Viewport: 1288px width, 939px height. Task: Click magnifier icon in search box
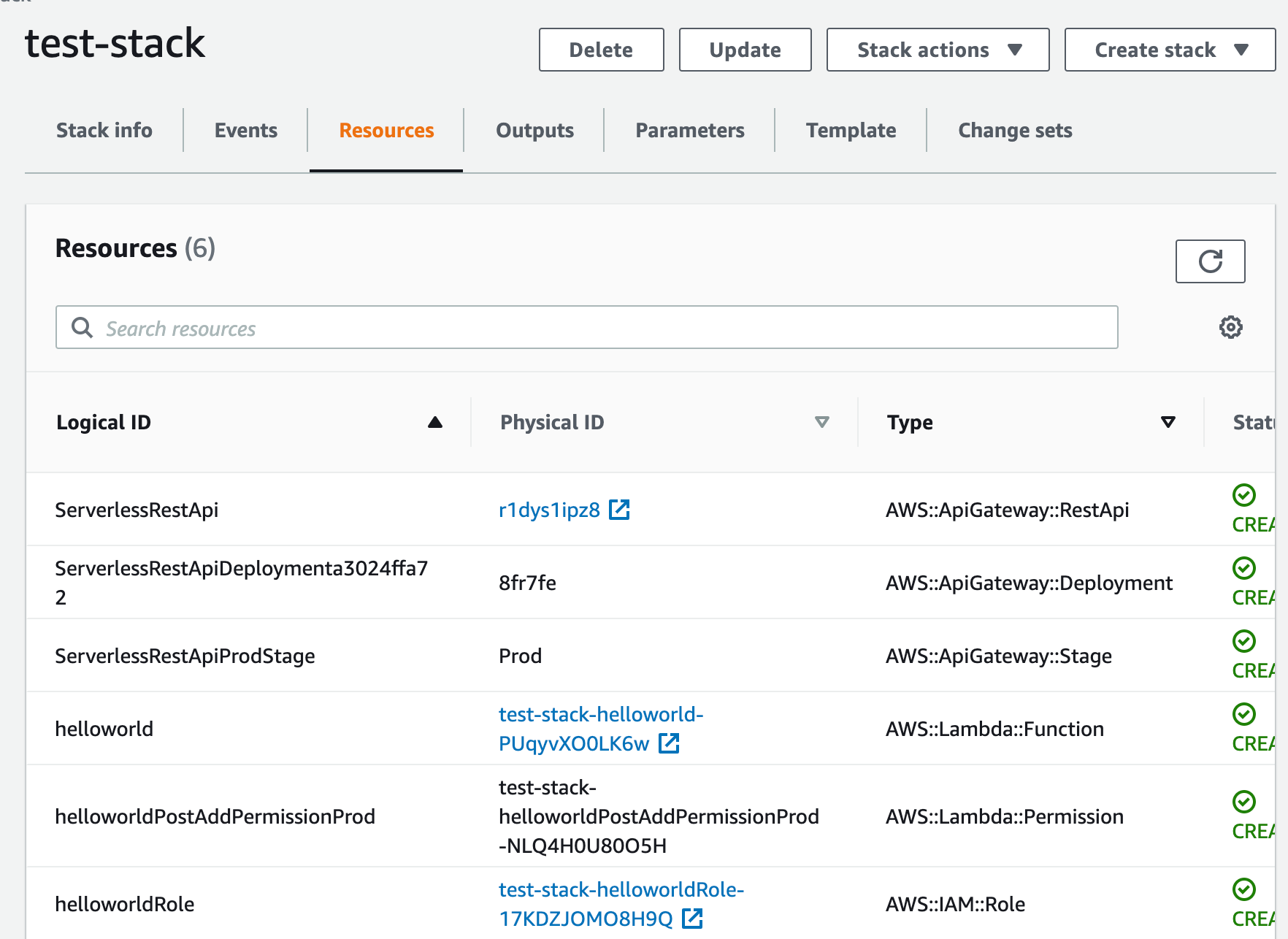point(82,328)
